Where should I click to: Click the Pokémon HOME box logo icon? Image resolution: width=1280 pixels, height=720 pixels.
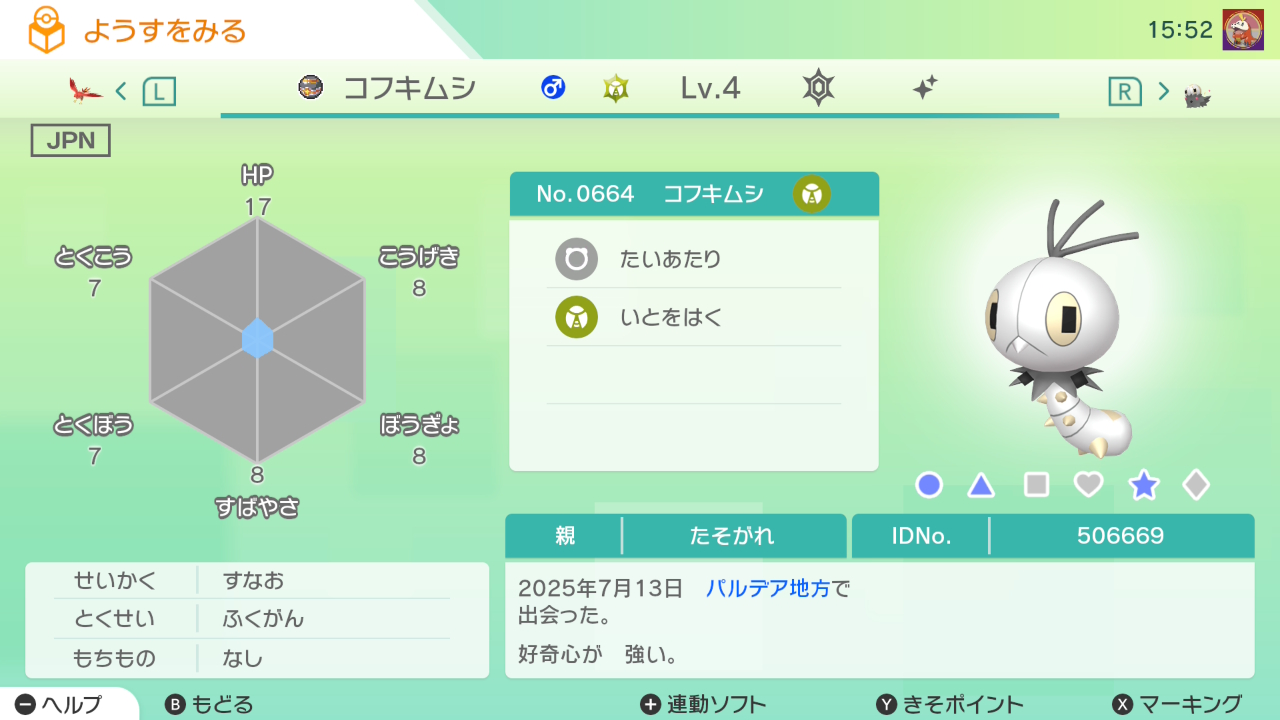coord(47,30)
